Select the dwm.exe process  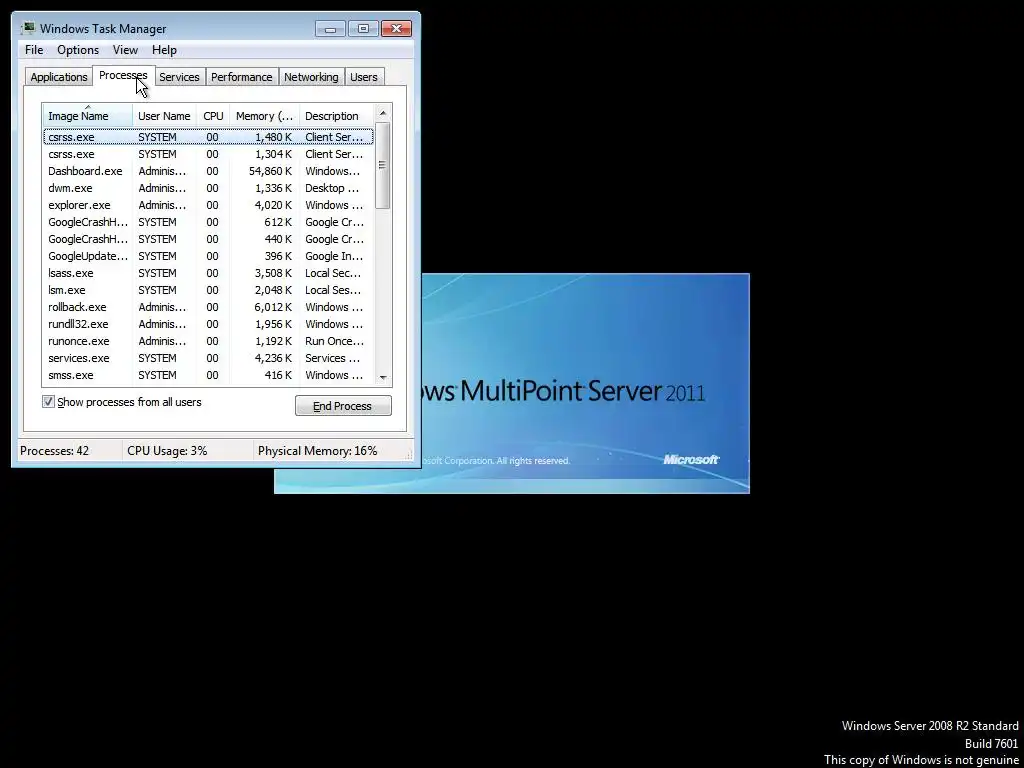click(x=208, y=188)
